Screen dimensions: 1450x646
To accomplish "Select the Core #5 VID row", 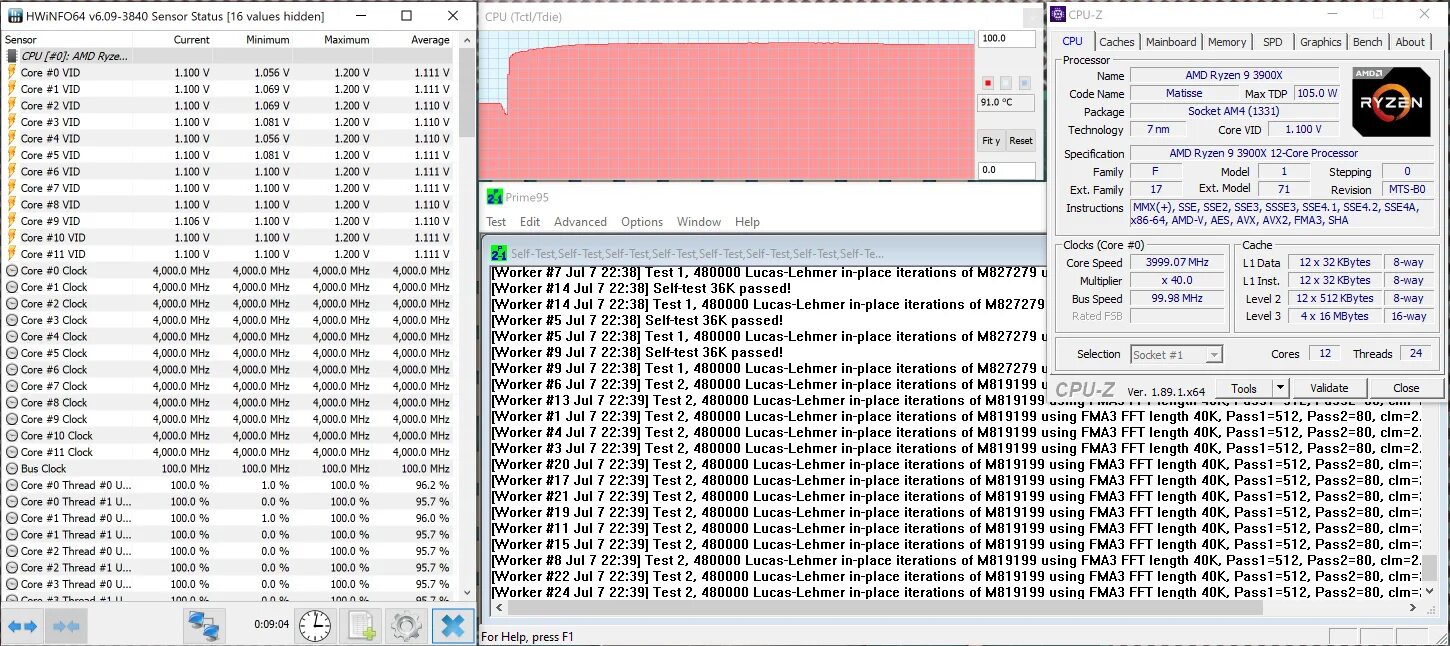I will click(229, 155).
